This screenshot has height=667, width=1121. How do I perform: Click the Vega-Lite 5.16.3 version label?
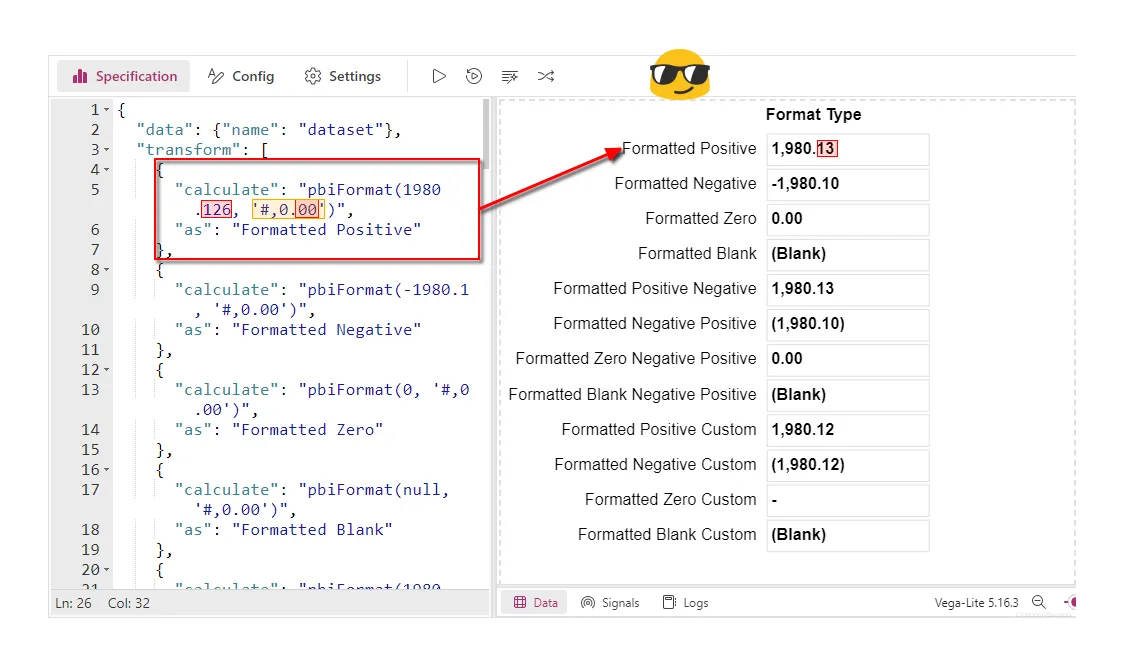pos(976,602)
